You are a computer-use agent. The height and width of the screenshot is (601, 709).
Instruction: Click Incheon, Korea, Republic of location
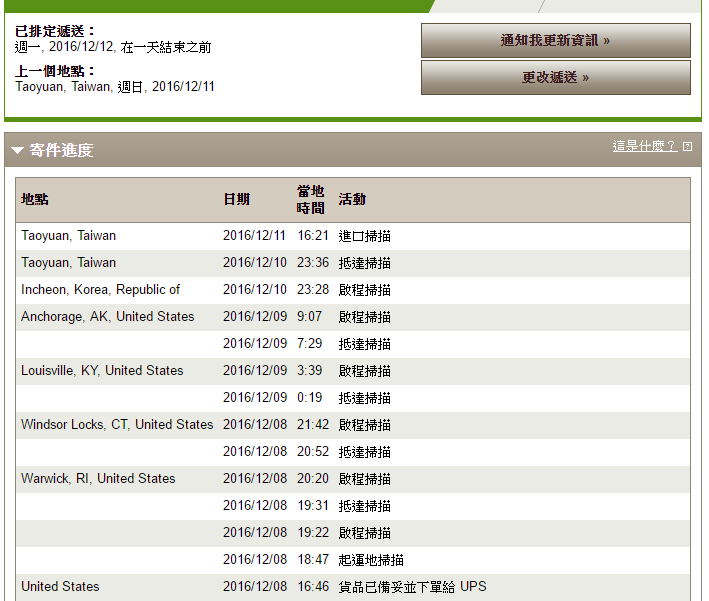[x=100, y=290]
